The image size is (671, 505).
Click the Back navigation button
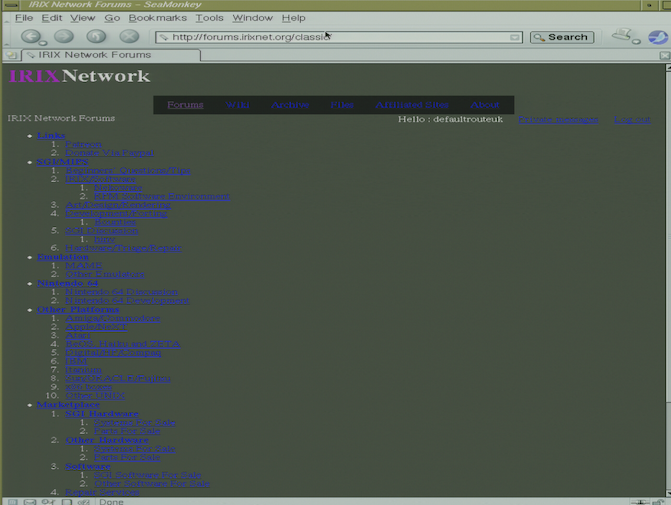(31, 36)
